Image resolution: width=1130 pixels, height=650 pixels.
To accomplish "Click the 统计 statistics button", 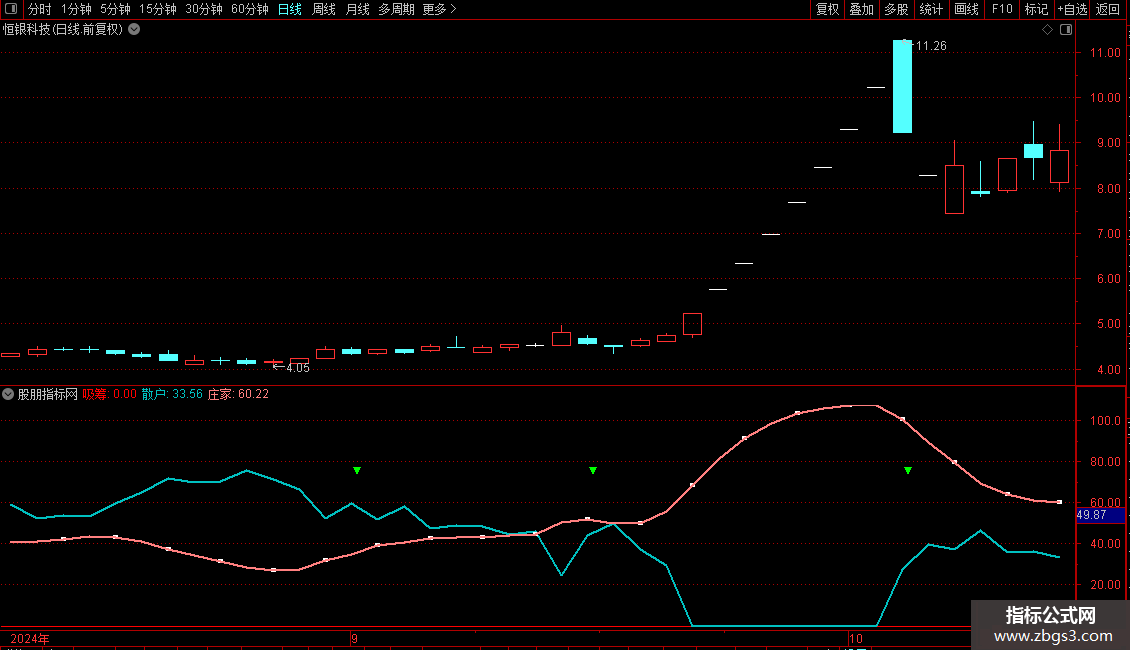I will pos(931,9).
